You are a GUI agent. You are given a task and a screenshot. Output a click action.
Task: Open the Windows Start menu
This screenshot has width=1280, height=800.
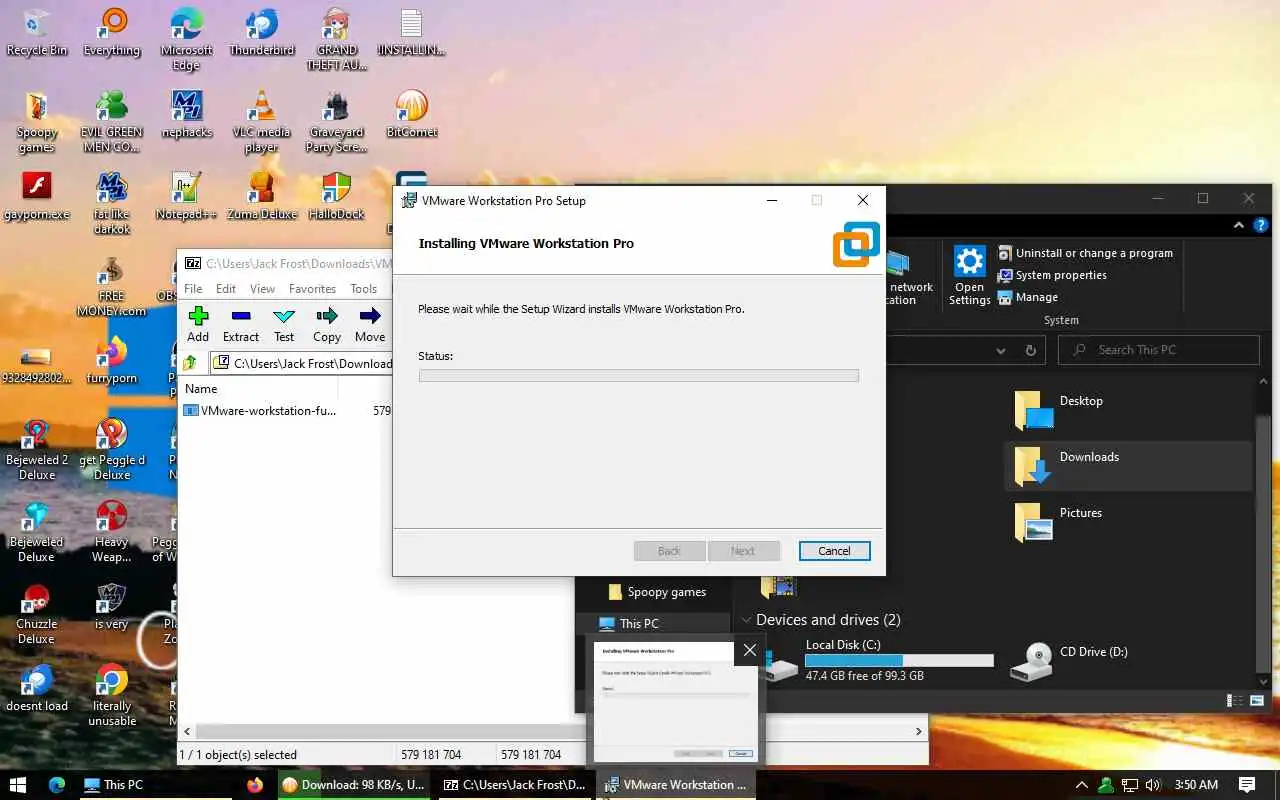pos(19,785)
